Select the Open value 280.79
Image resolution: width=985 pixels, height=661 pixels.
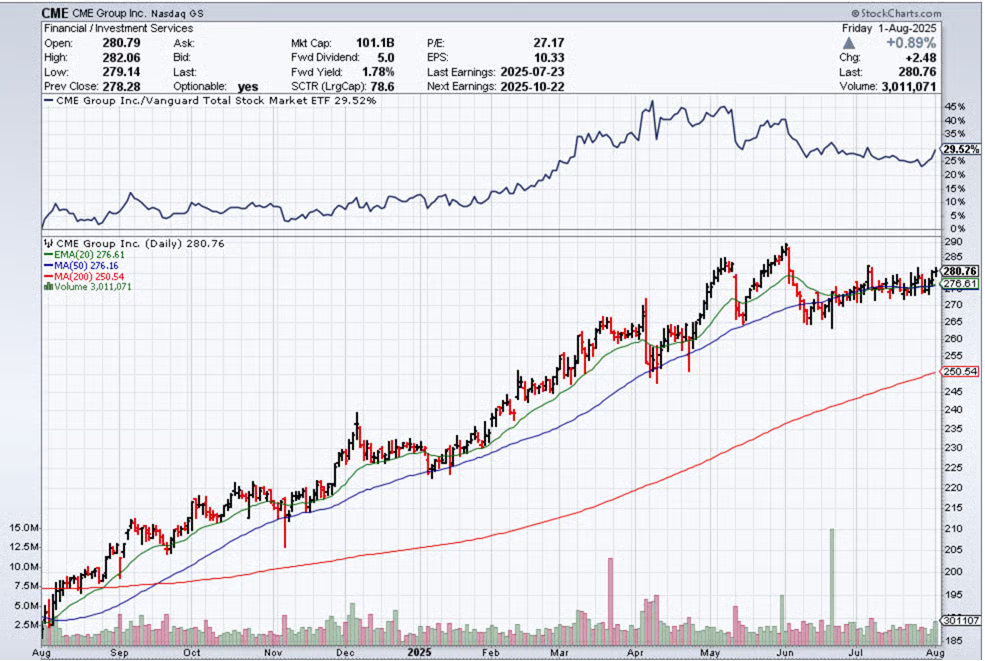click(x=121, y=43)
